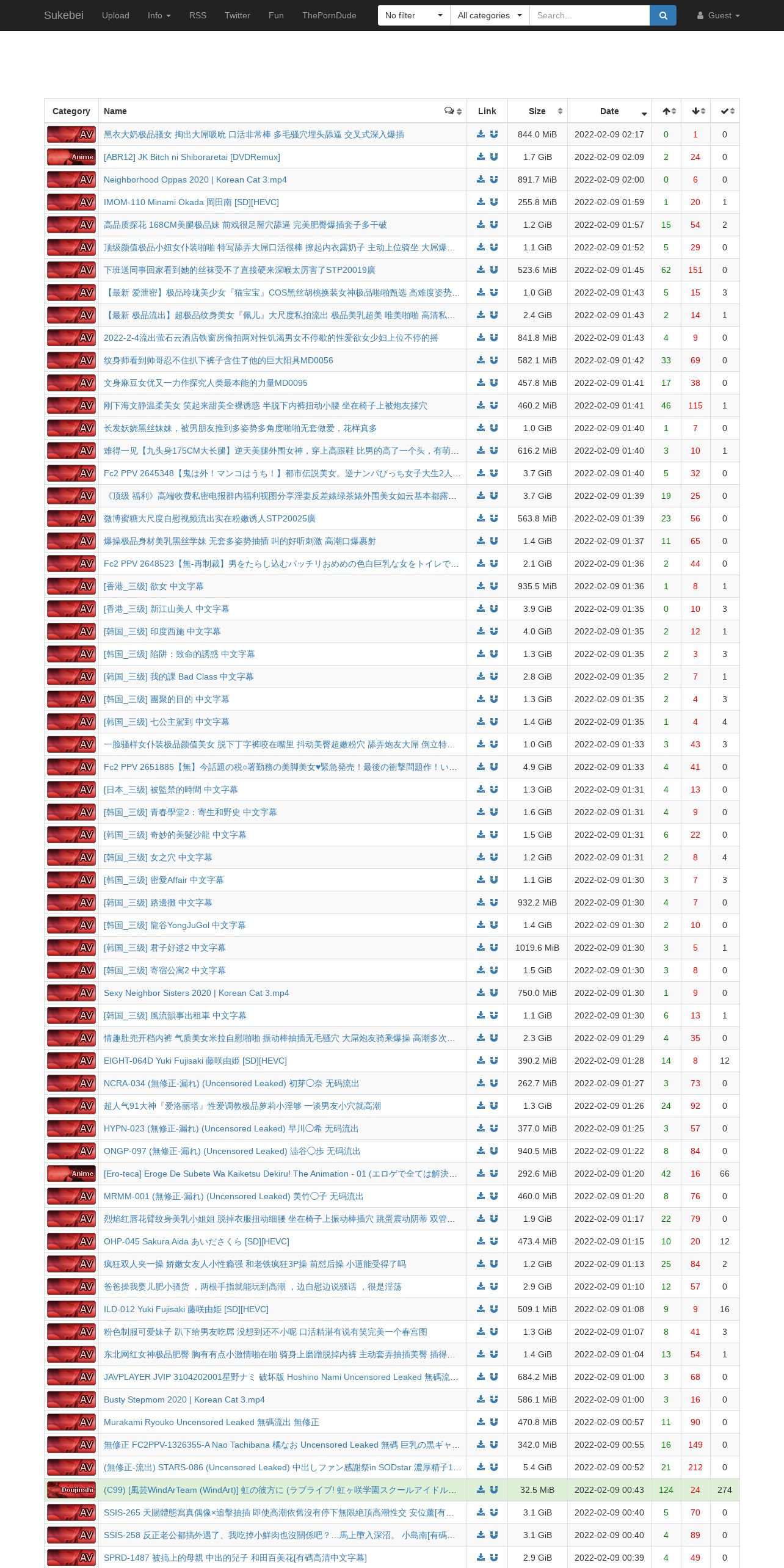Click Anime category icon in Ero-teca row
The image size is (784, 1568).
pyautogui.click(x=71, y=1174)
